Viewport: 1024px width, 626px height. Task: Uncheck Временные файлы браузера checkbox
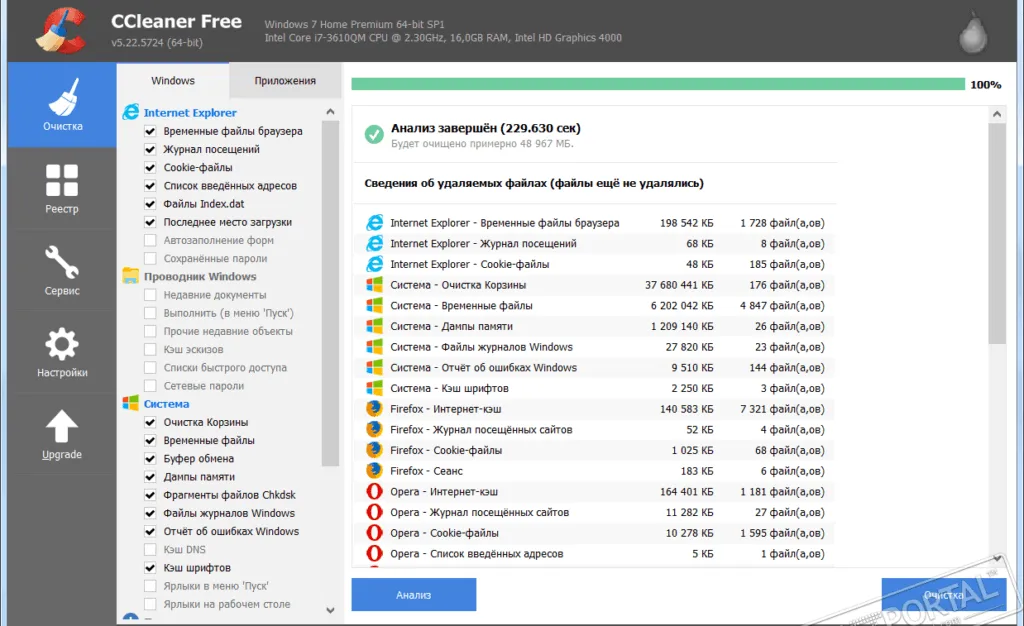(150, 131)
